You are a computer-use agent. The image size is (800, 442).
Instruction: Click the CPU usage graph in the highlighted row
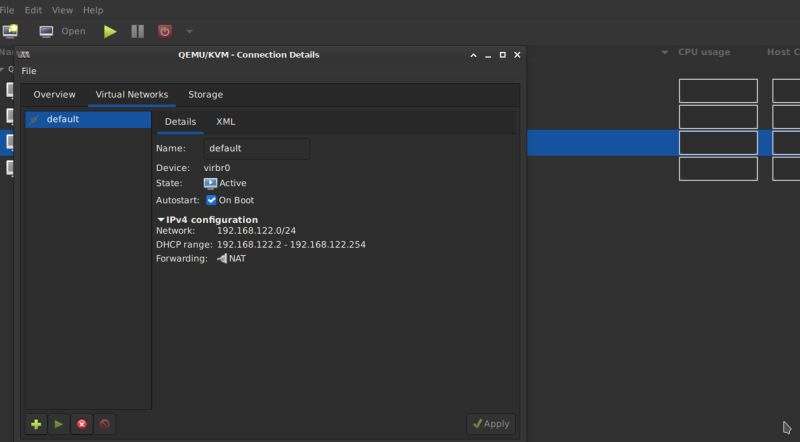pyautogui.click(x=718, y=143)
